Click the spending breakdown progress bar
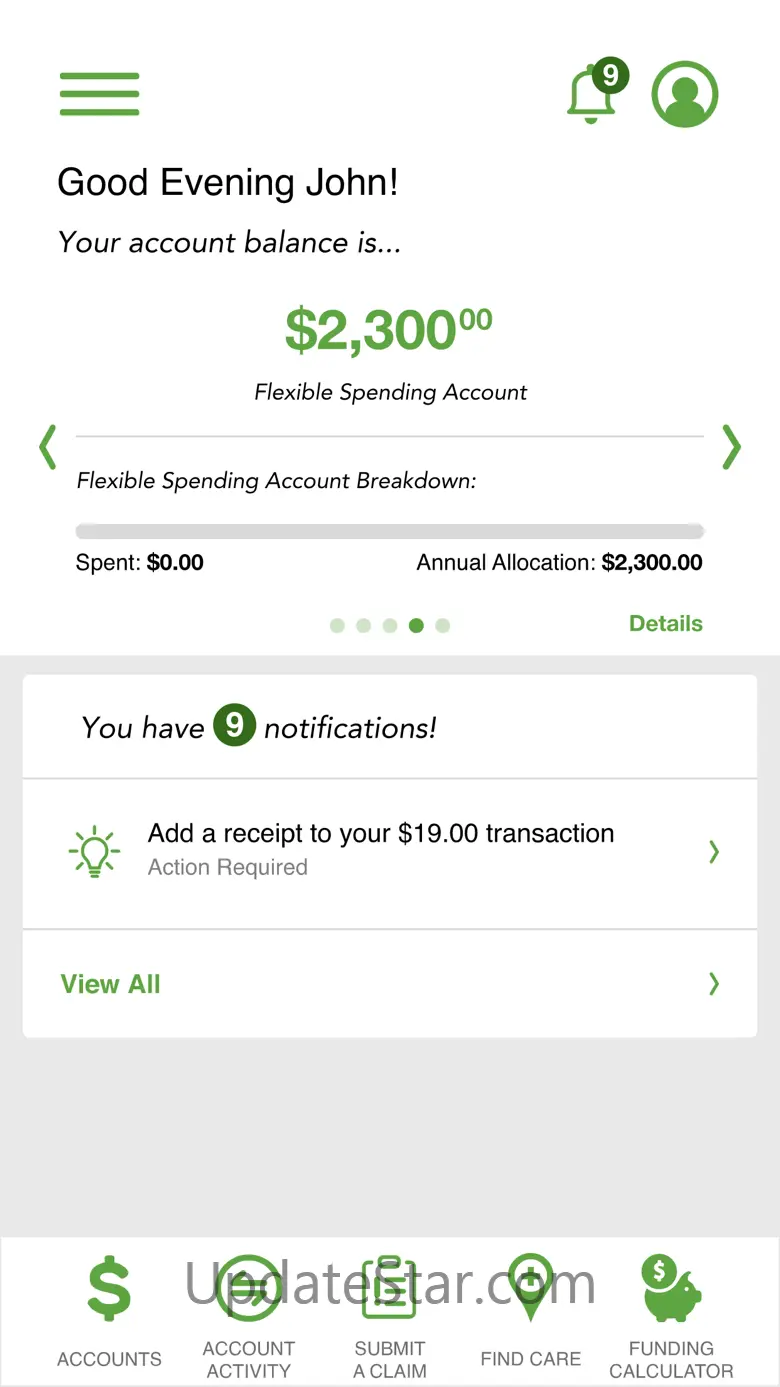The width and height of the screenshot is (780, 1387). (390, 531)
